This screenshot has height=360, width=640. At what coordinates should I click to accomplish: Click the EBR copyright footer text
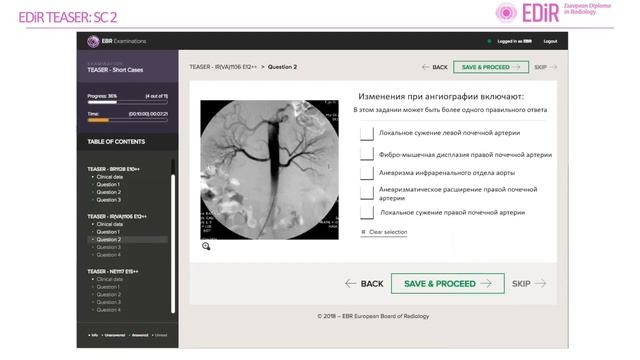(x=373, y=316)
